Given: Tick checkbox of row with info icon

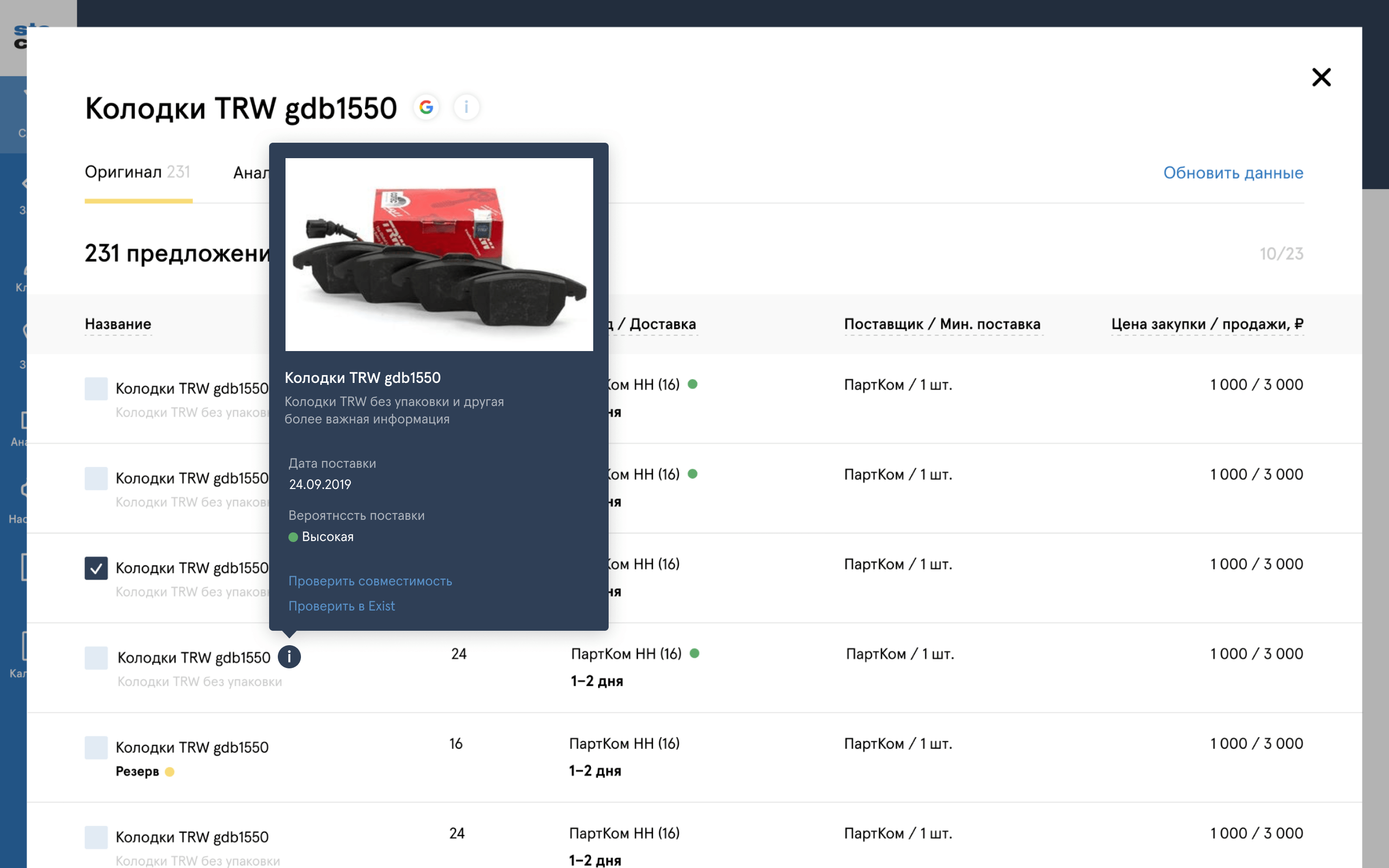Looking at the screenshot, I should (96, 658).
